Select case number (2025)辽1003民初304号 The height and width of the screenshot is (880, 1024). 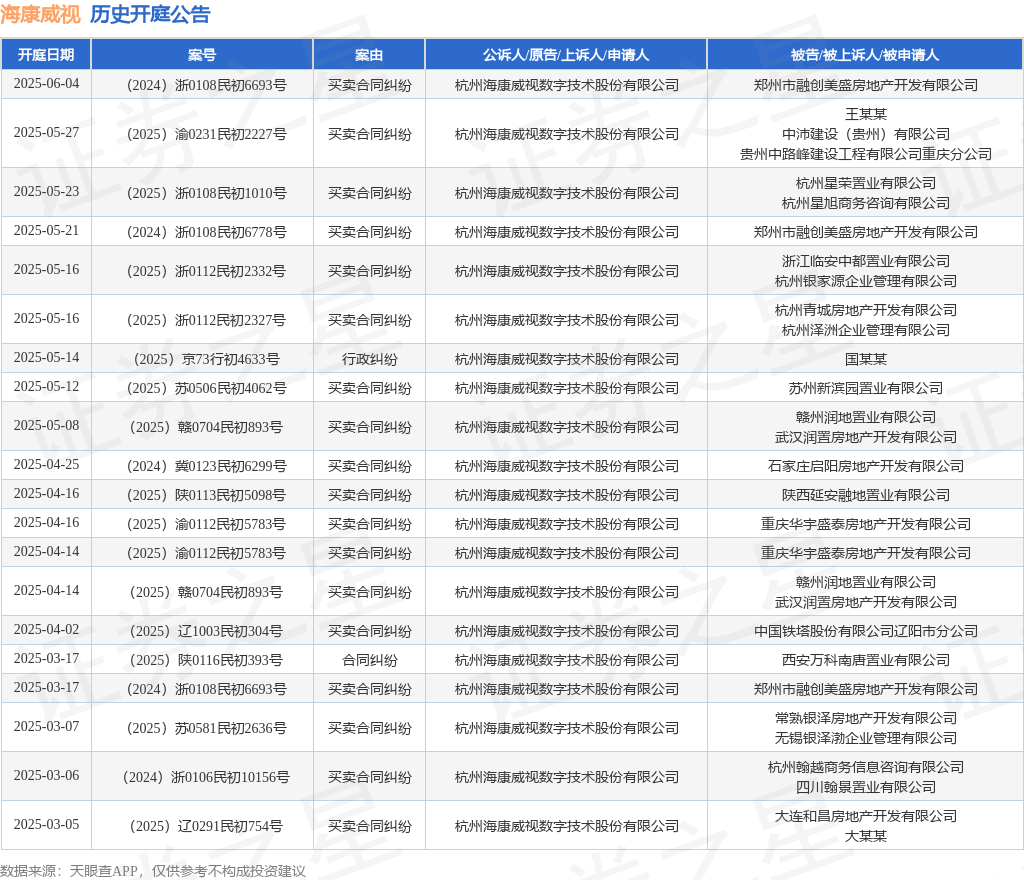pyautogui.click(x=206, y=631)
